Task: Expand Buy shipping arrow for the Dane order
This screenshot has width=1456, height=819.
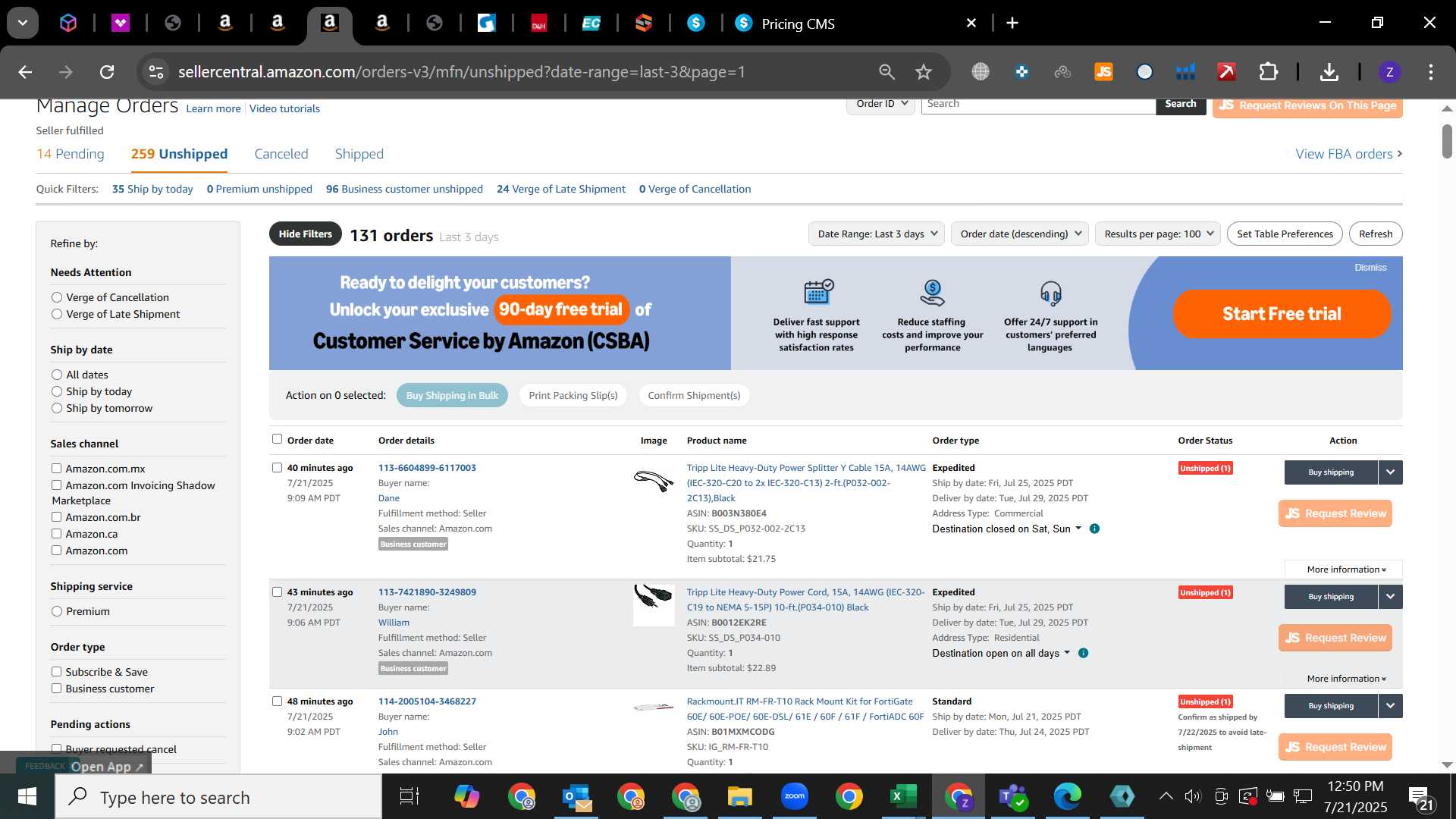Action: click(1390, 472)
